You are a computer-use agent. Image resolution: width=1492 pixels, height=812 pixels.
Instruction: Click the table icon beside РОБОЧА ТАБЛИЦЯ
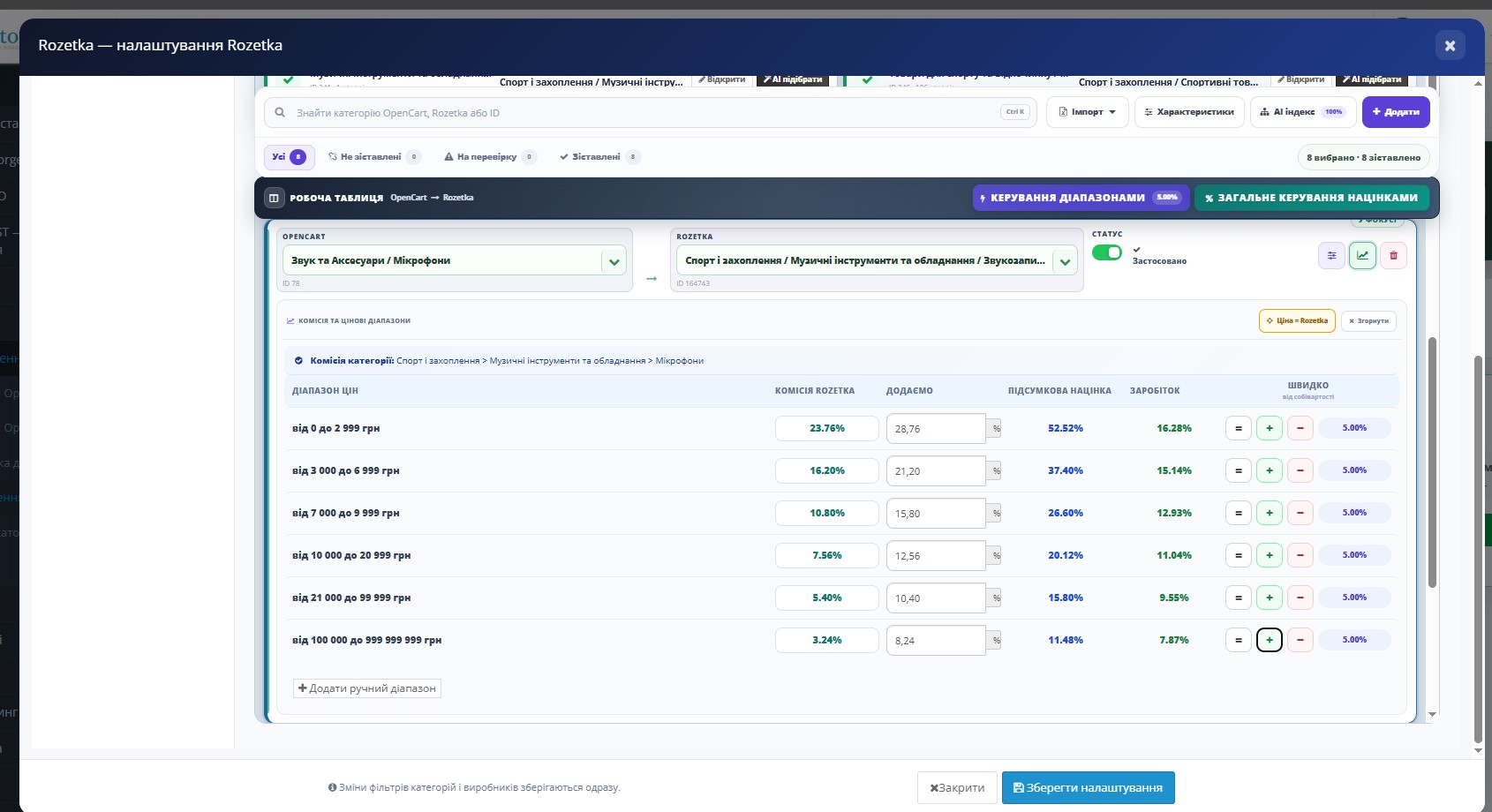tap(274, 198)
